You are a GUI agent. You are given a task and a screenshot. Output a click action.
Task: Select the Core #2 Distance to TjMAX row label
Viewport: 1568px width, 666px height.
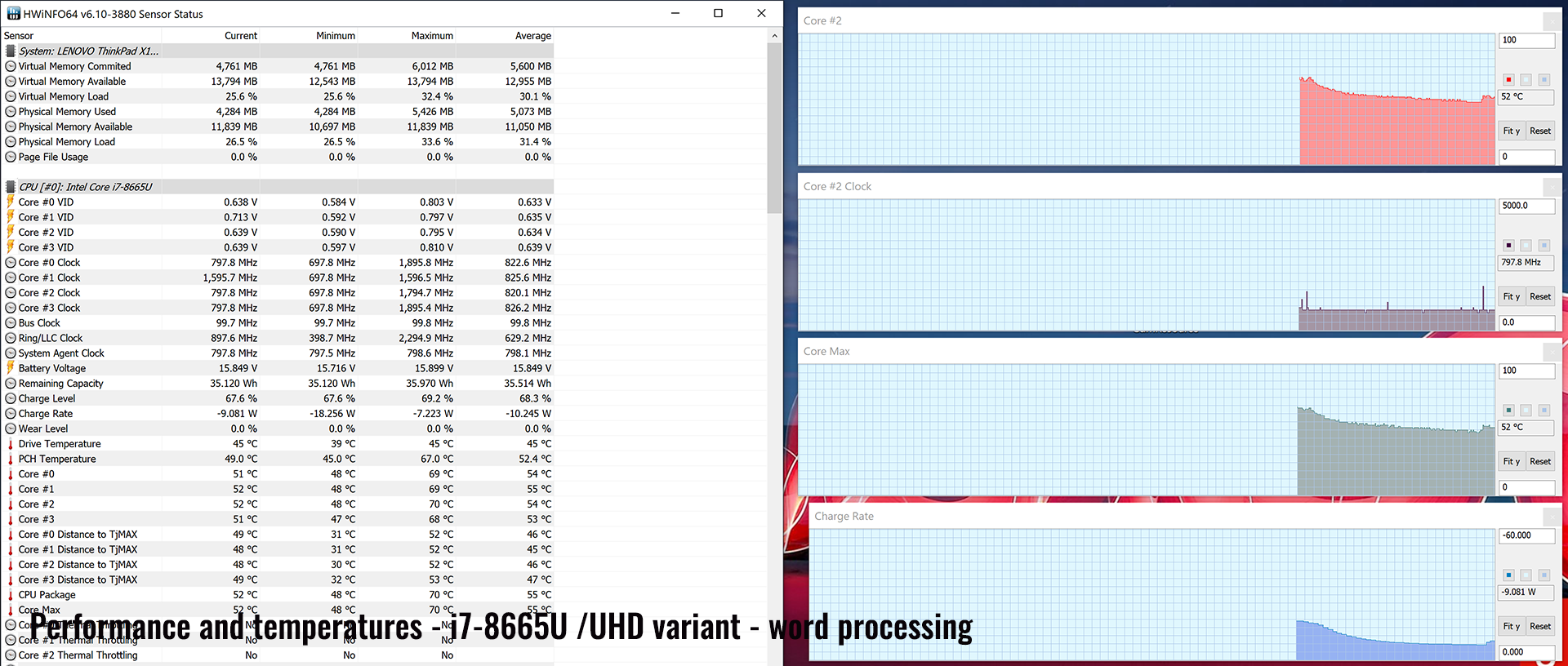[x=78, y=565]
